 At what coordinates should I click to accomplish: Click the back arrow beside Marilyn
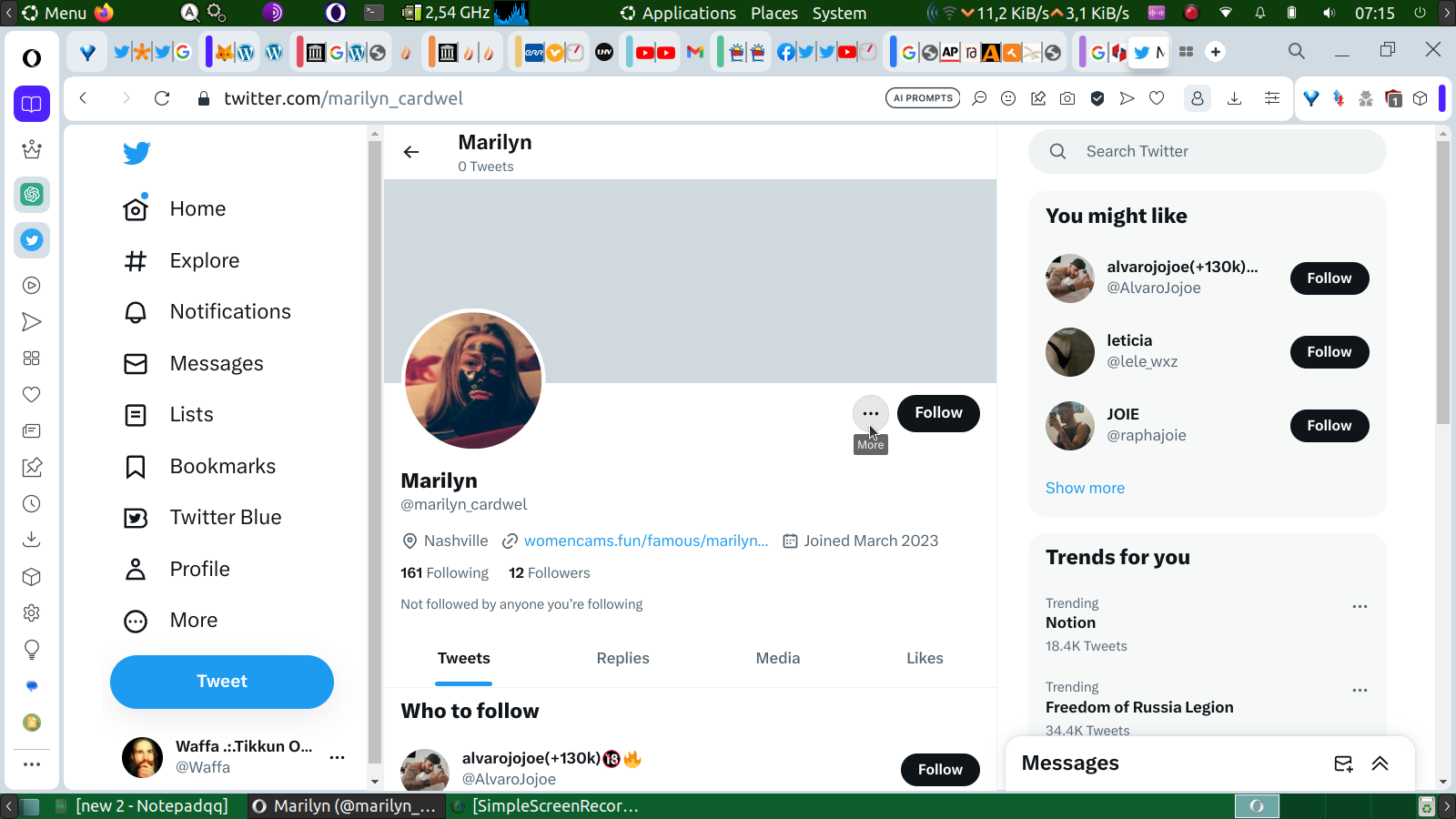click(411, 152)
